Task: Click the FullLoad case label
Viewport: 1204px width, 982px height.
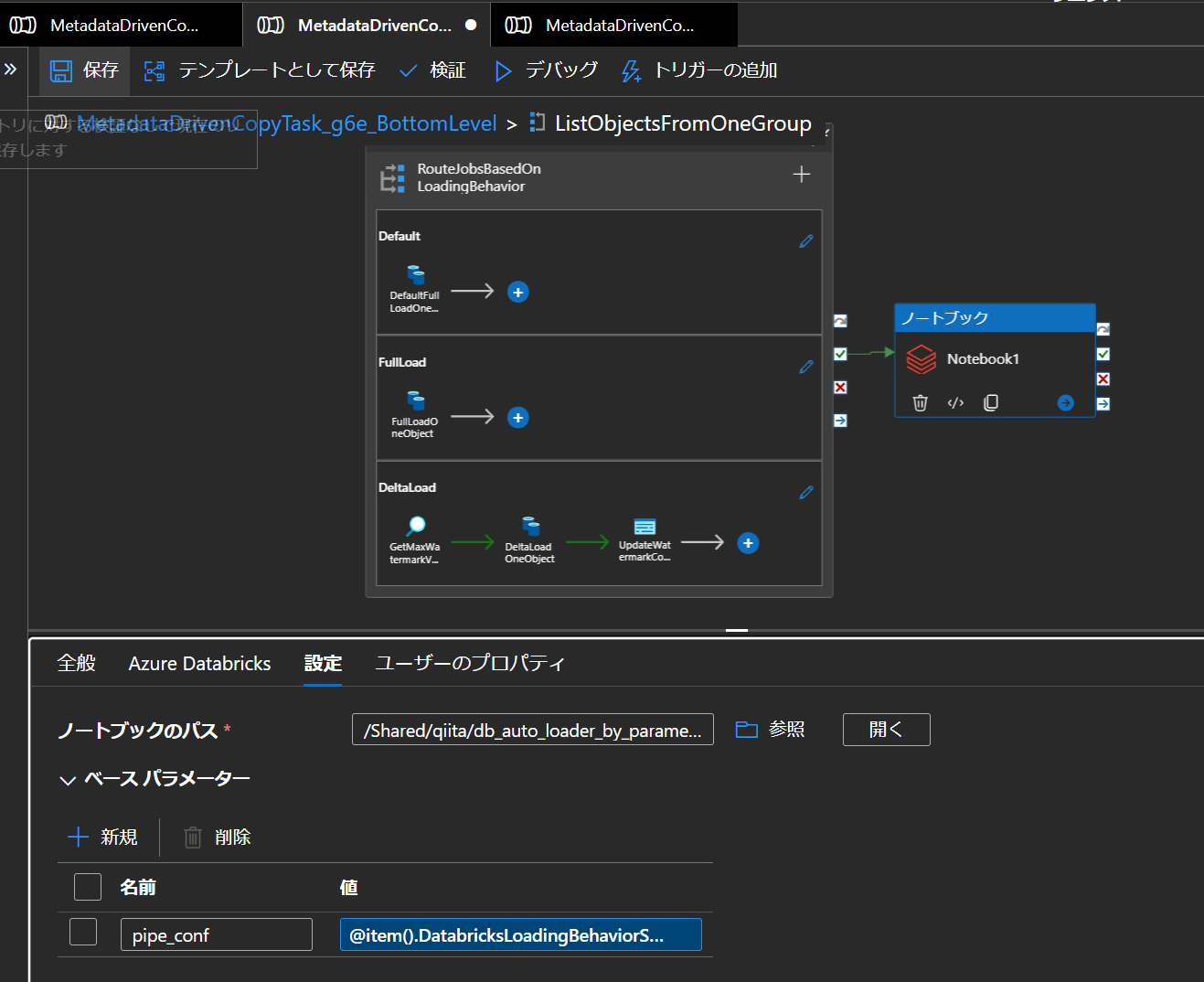Action: point(402,362)
